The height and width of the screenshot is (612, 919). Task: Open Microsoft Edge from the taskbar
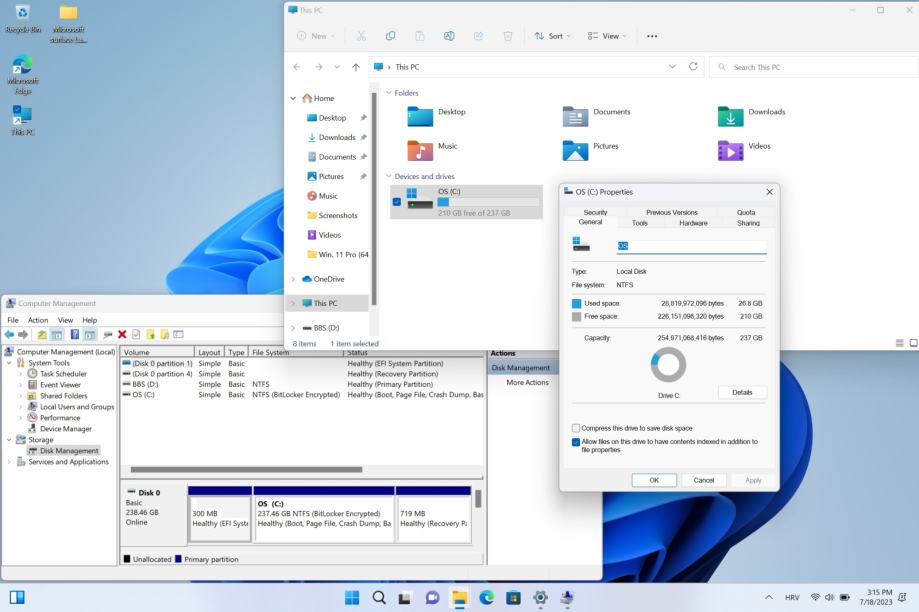click(487, 597)
